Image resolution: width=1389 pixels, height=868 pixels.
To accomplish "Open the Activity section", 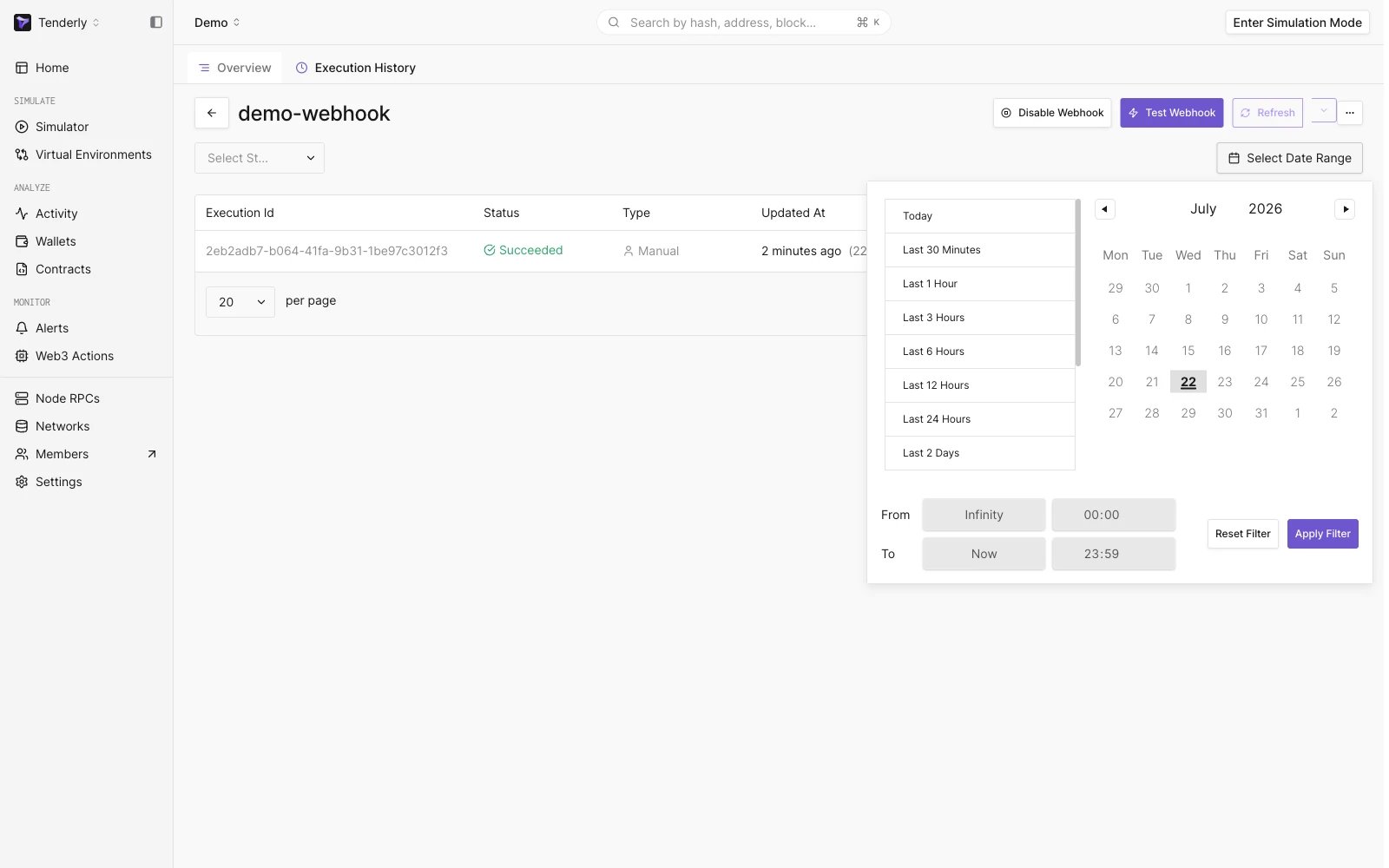I will (56, 214).
